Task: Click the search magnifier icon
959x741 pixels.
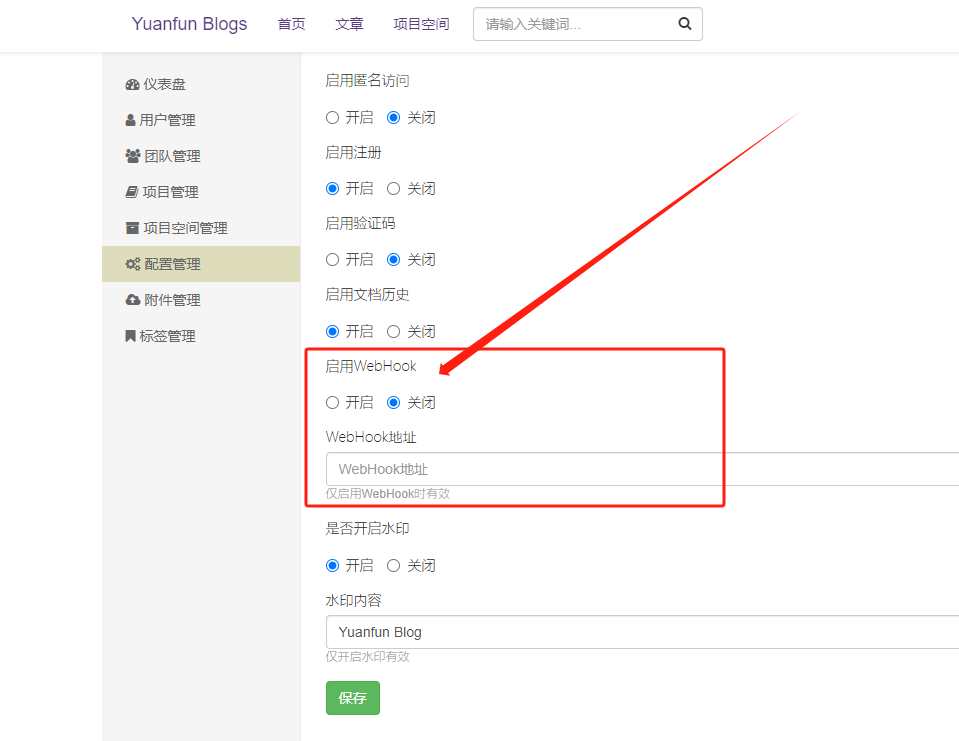Action: click(685, 24)
